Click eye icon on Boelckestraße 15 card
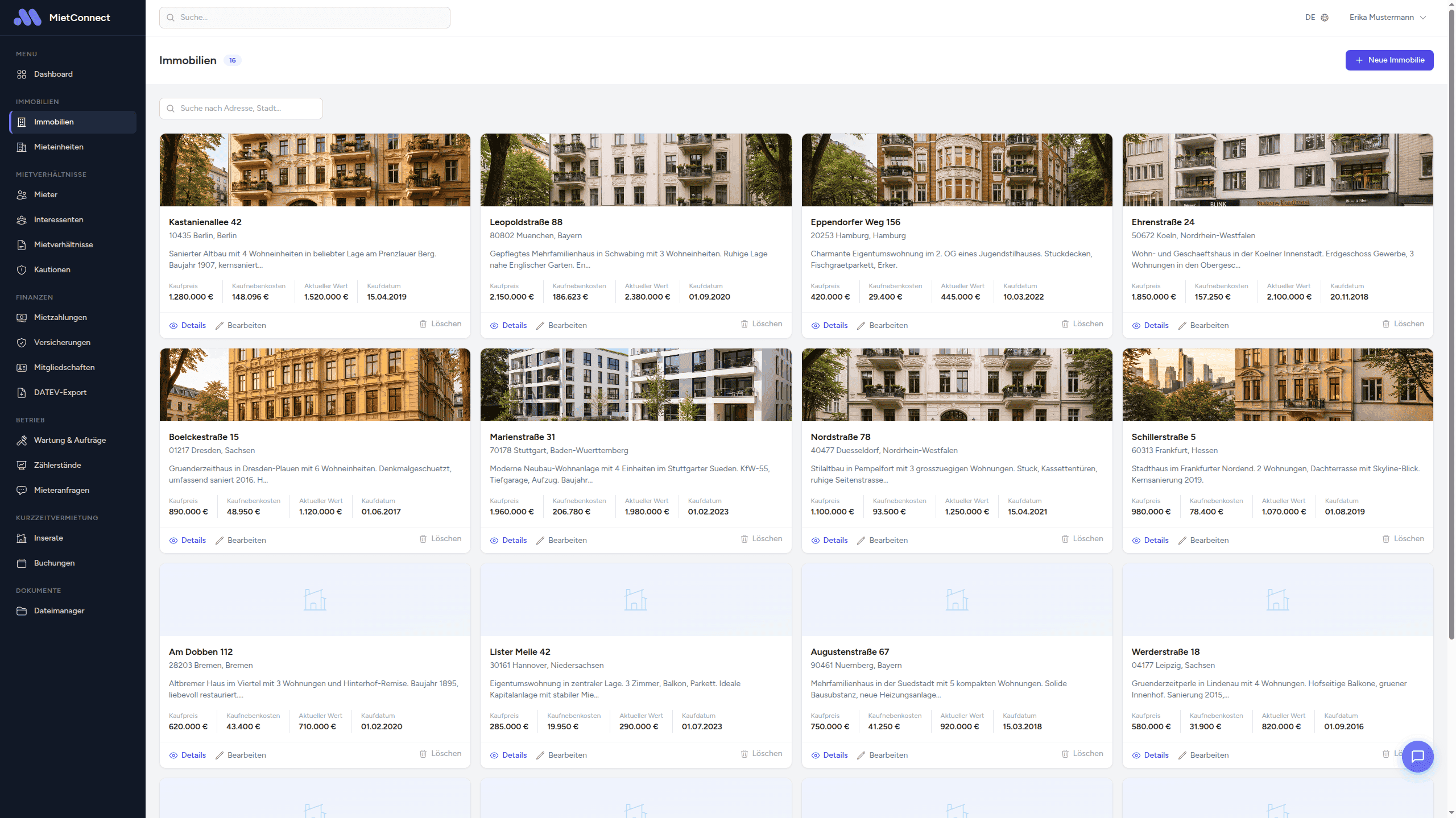Screen dimensions: 1456x818 (x=173, y=541)
